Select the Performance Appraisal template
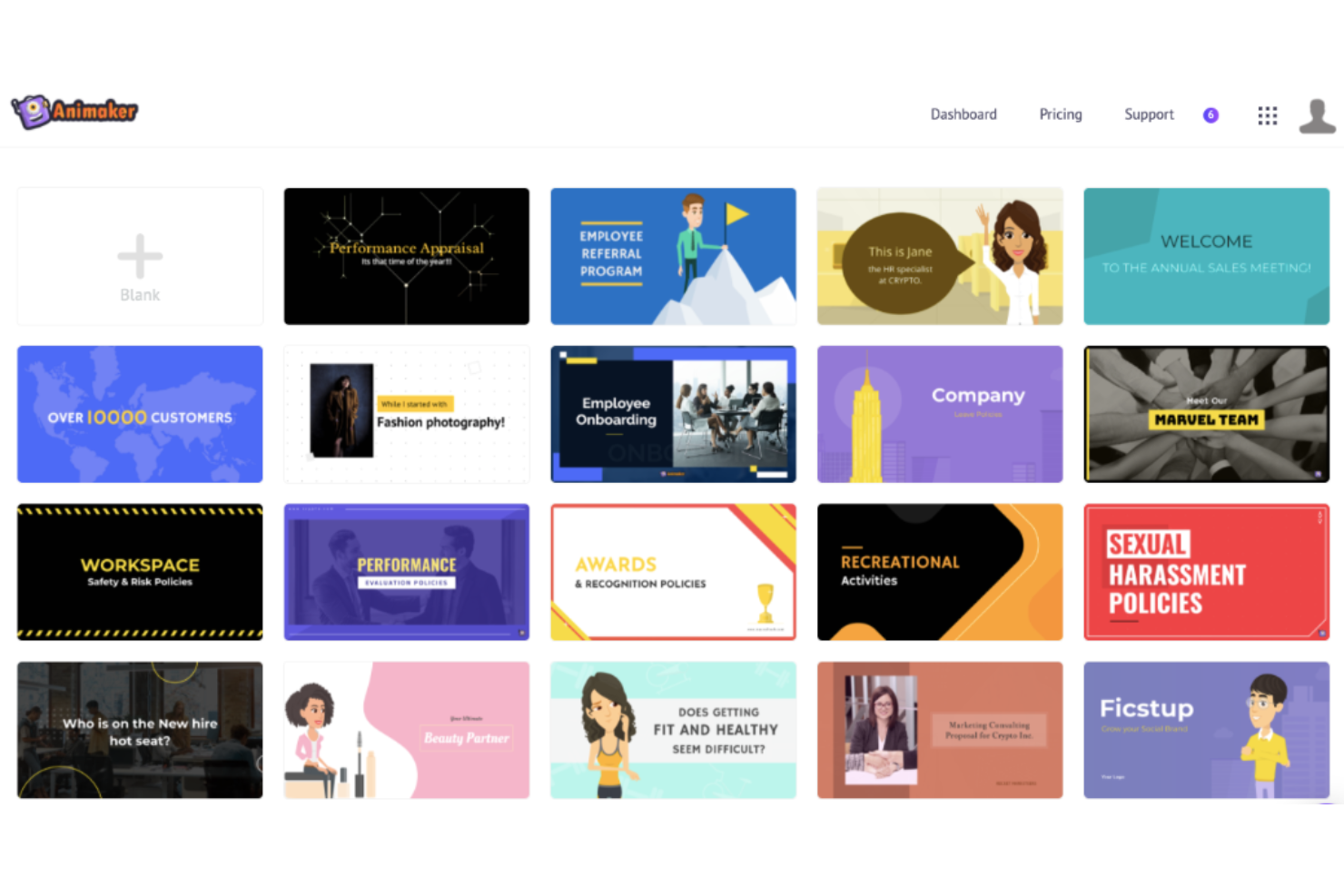 [406, 256]
